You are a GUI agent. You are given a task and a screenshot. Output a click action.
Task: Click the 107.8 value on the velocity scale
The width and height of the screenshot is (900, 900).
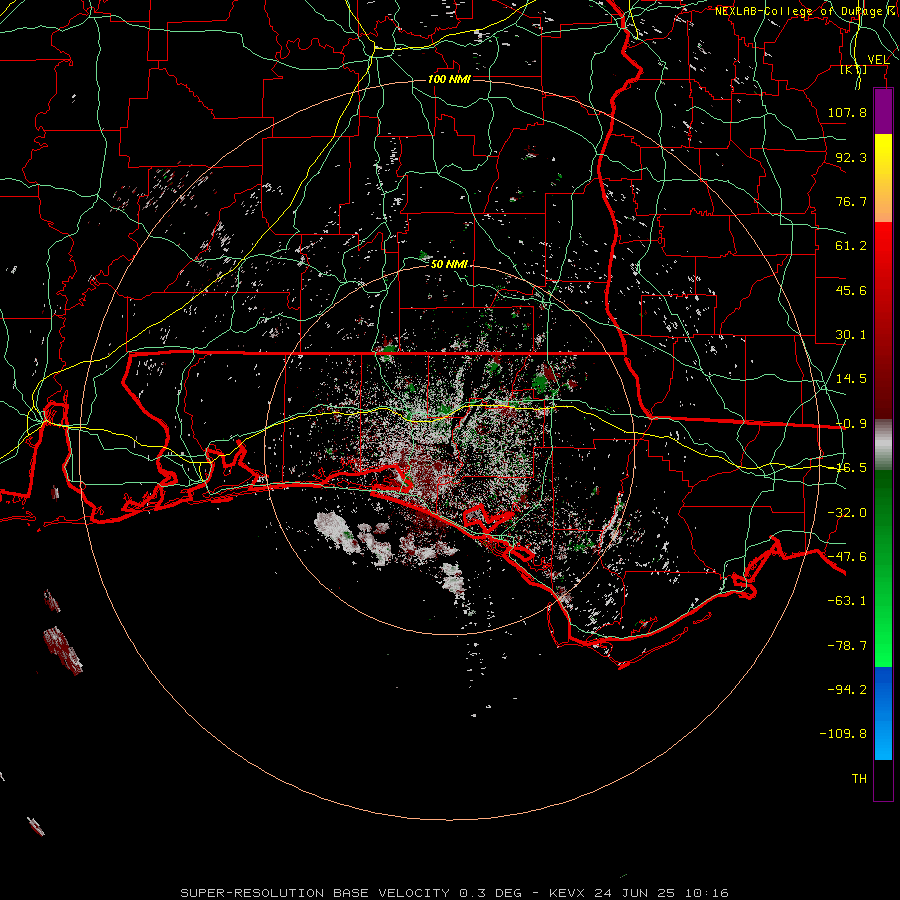click(847, 112)
